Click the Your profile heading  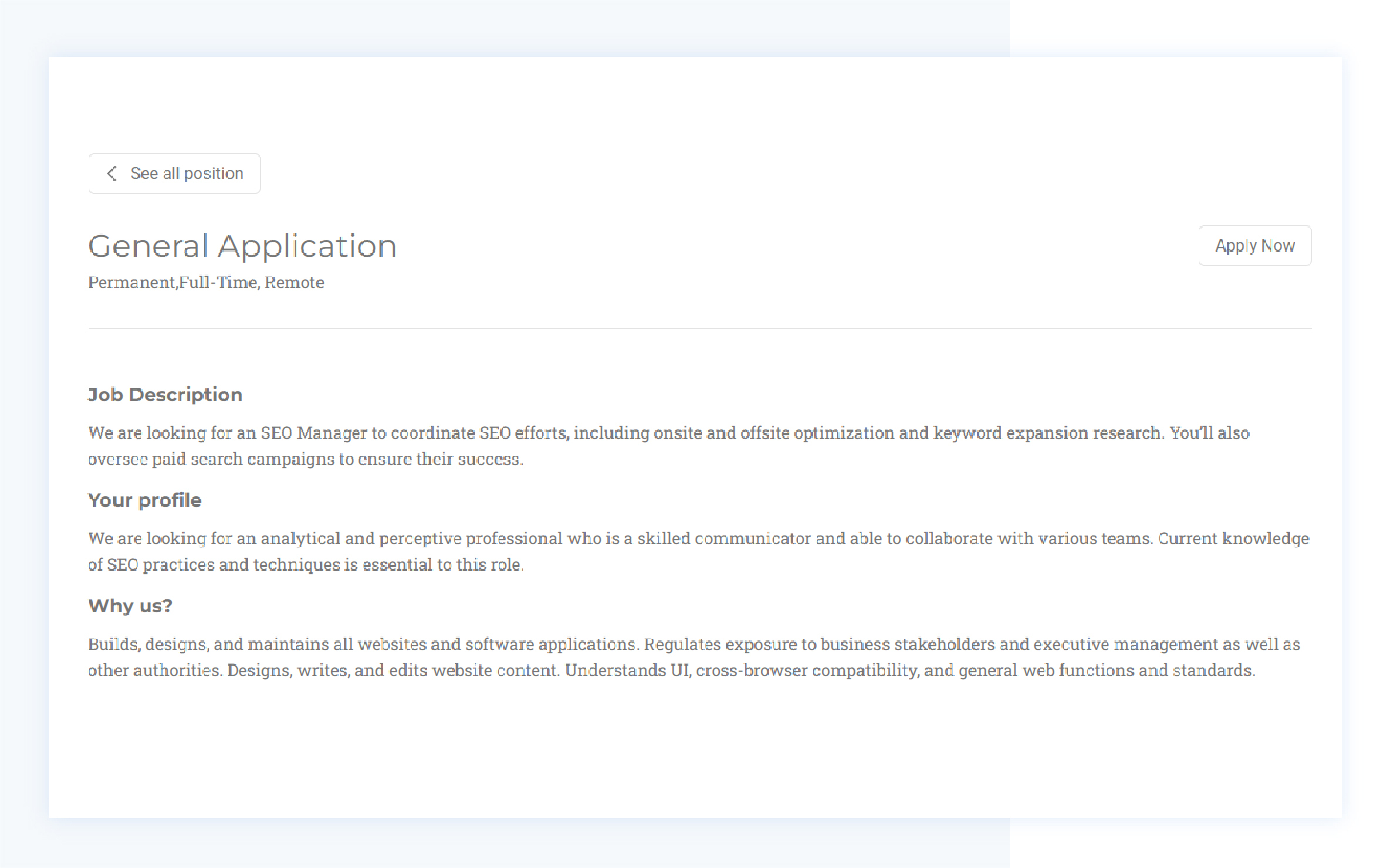(144, 500)
